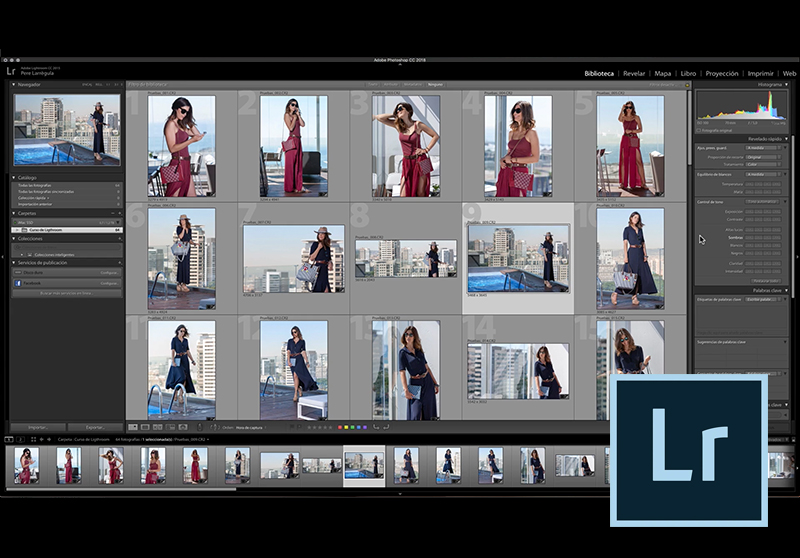The height and width of the screenshot is (558, 800).
Task: Open the Revelar module
Action: [x=634, y=73]
